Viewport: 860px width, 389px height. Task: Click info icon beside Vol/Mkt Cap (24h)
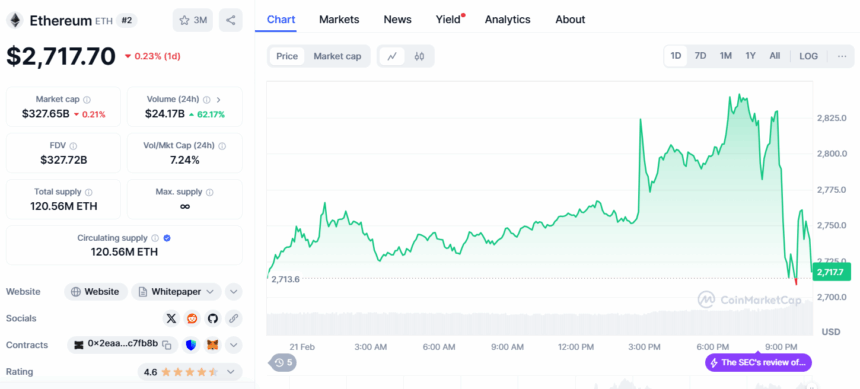222,146
